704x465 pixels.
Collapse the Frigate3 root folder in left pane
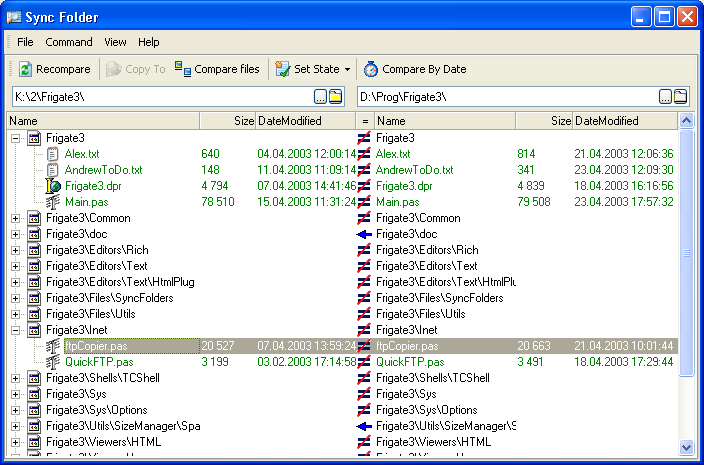click(16, 138)
